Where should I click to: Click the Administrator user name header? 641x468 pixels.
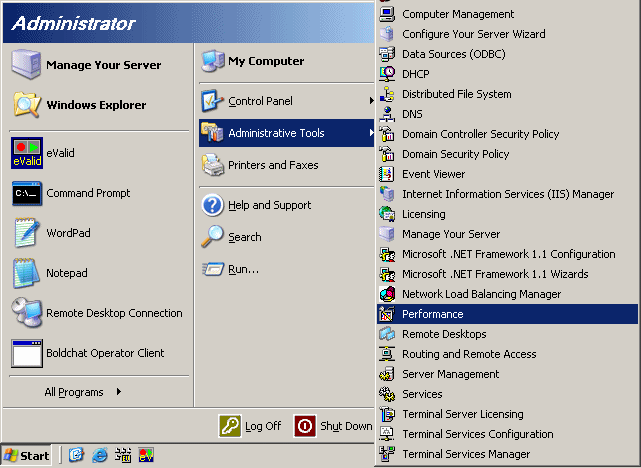point(74,23)
